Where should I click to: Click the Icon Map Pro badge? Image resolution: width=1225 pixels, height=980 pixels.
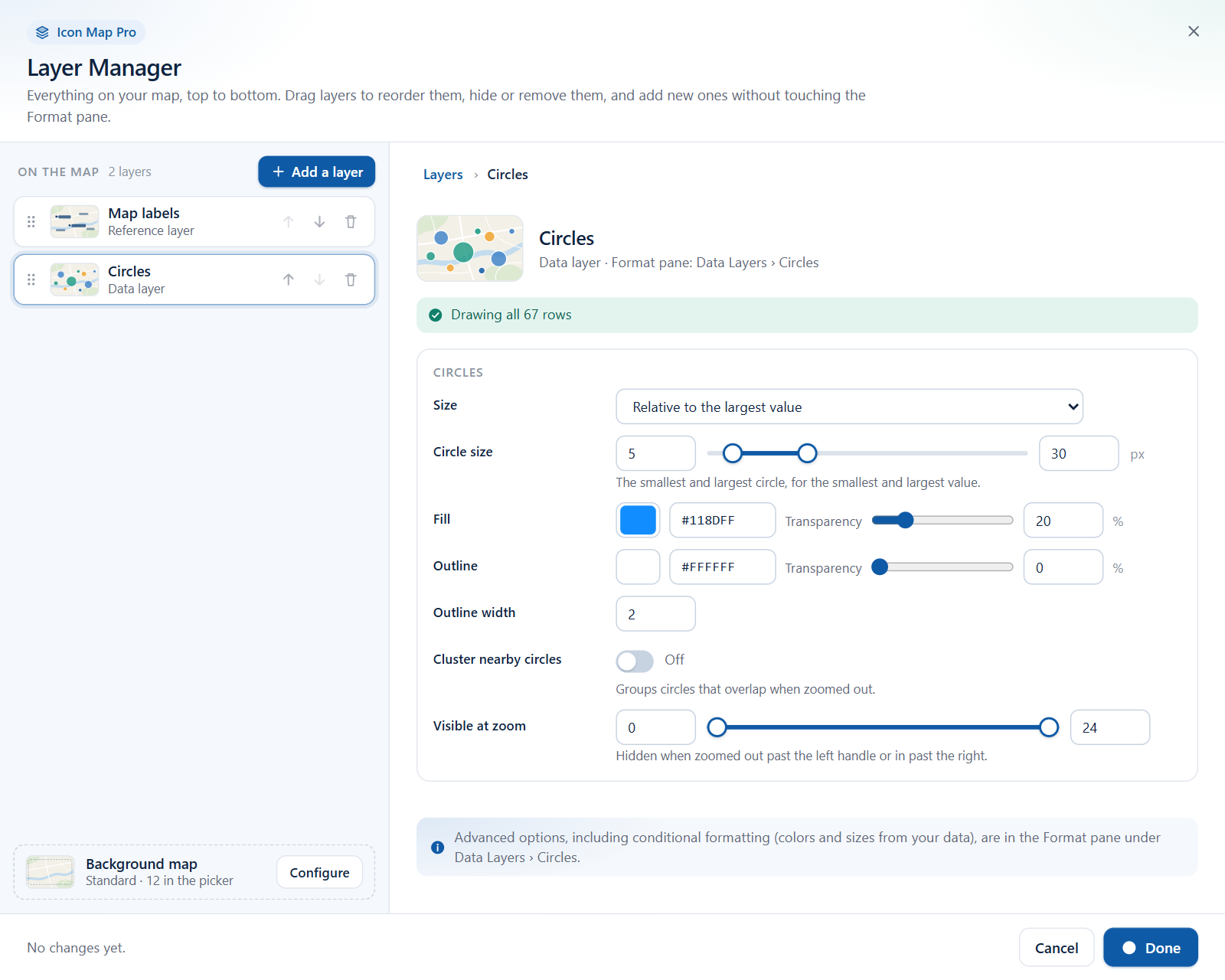(x=87, y=32)
